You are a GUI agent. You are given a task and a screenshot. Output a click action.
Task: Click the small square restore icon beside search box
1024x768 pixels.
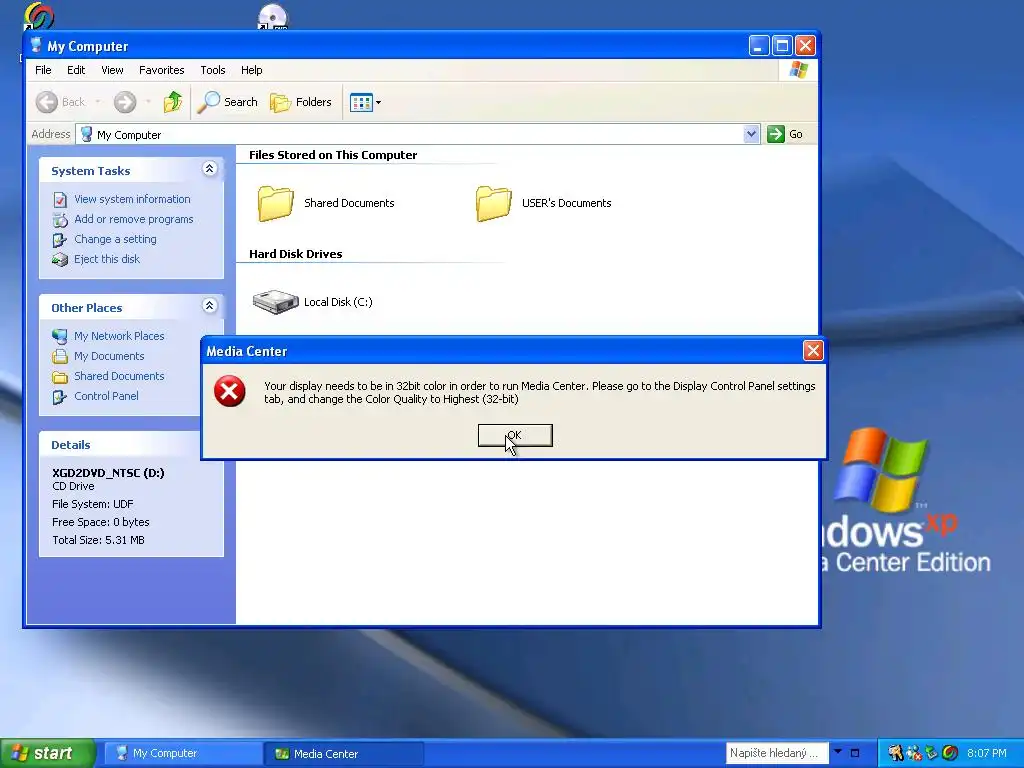(855, 753)
